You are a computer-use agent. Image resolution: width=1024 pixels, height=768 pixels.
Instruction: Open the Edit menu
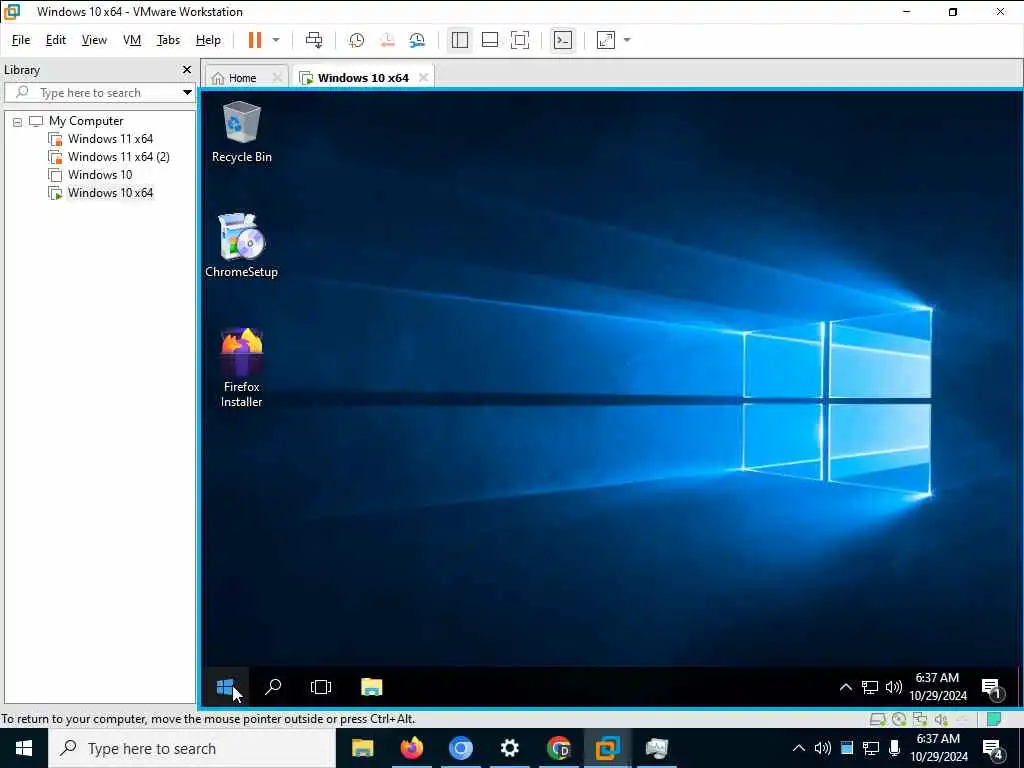point(56,40)
